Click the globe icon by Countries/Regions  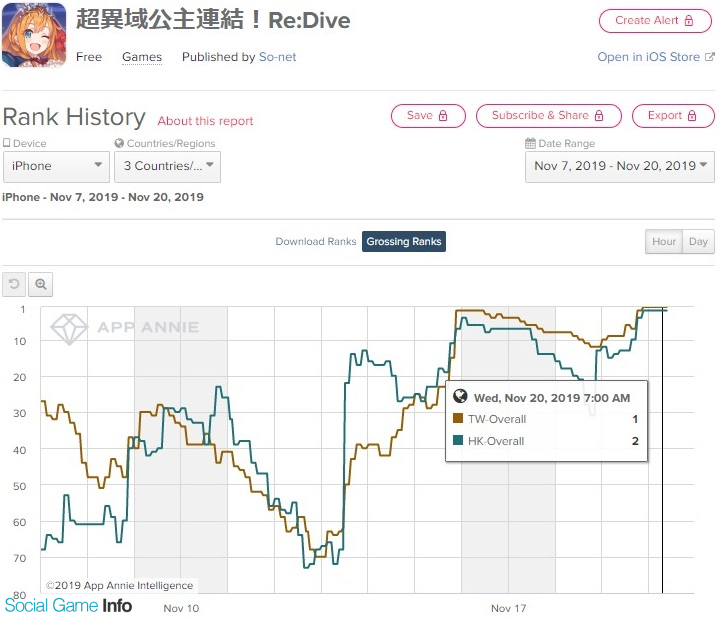[x=119, y=143]
